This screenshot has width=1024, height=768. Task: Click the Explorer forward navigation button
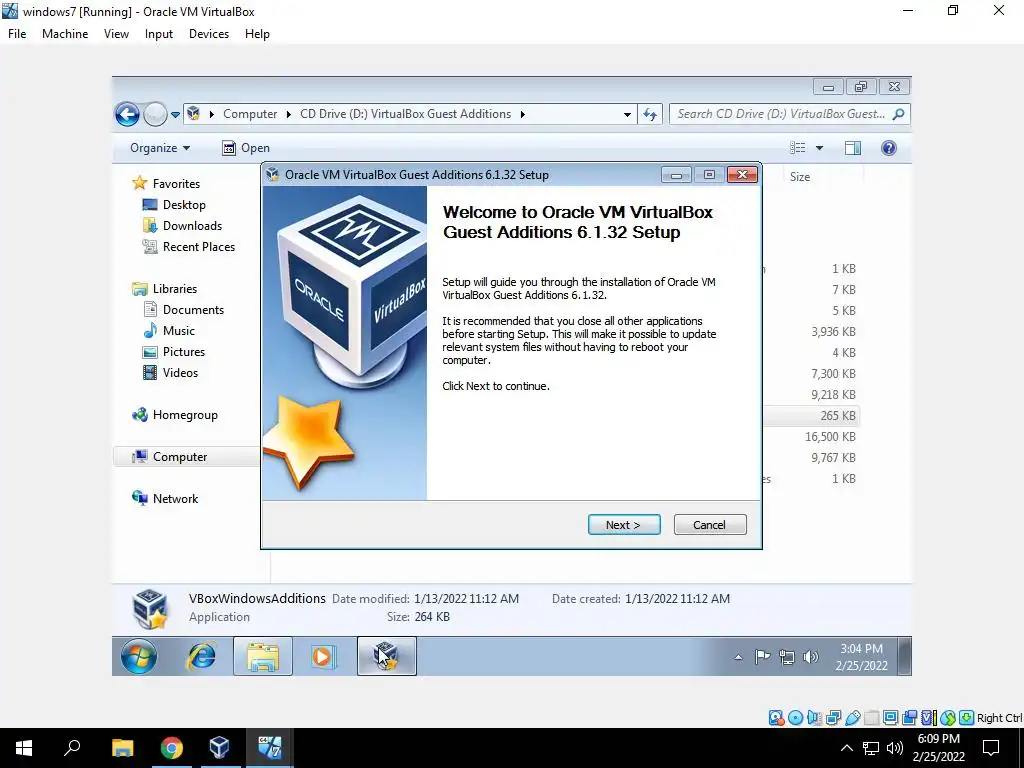tap(155, 114)
